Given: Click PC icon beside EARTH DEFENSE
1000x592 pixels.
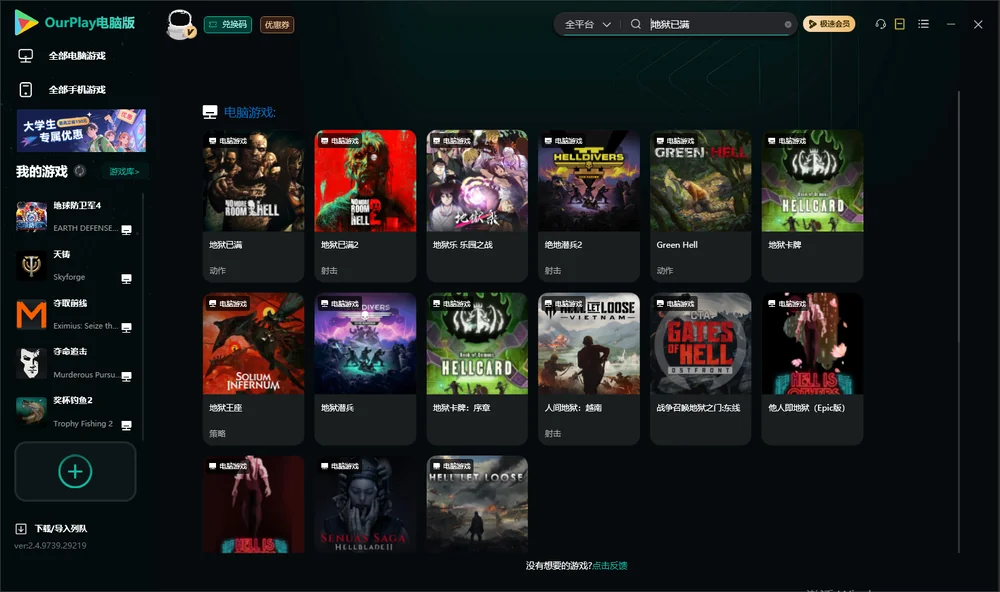Looking at the screenshot, I should pyautogui.click(x=126, y=230).
